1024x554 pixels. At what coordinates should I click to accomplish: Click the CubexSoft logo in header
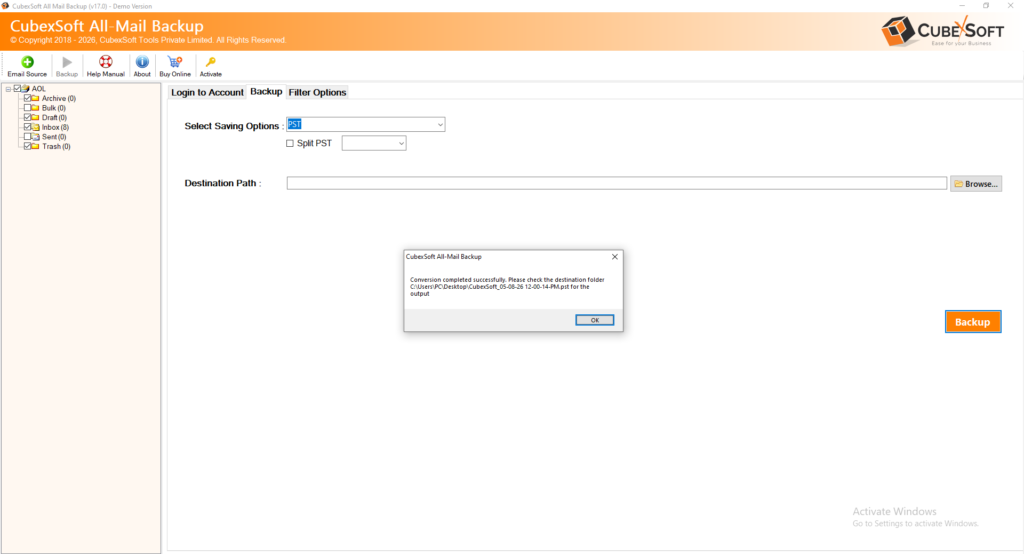click(942, 31)
